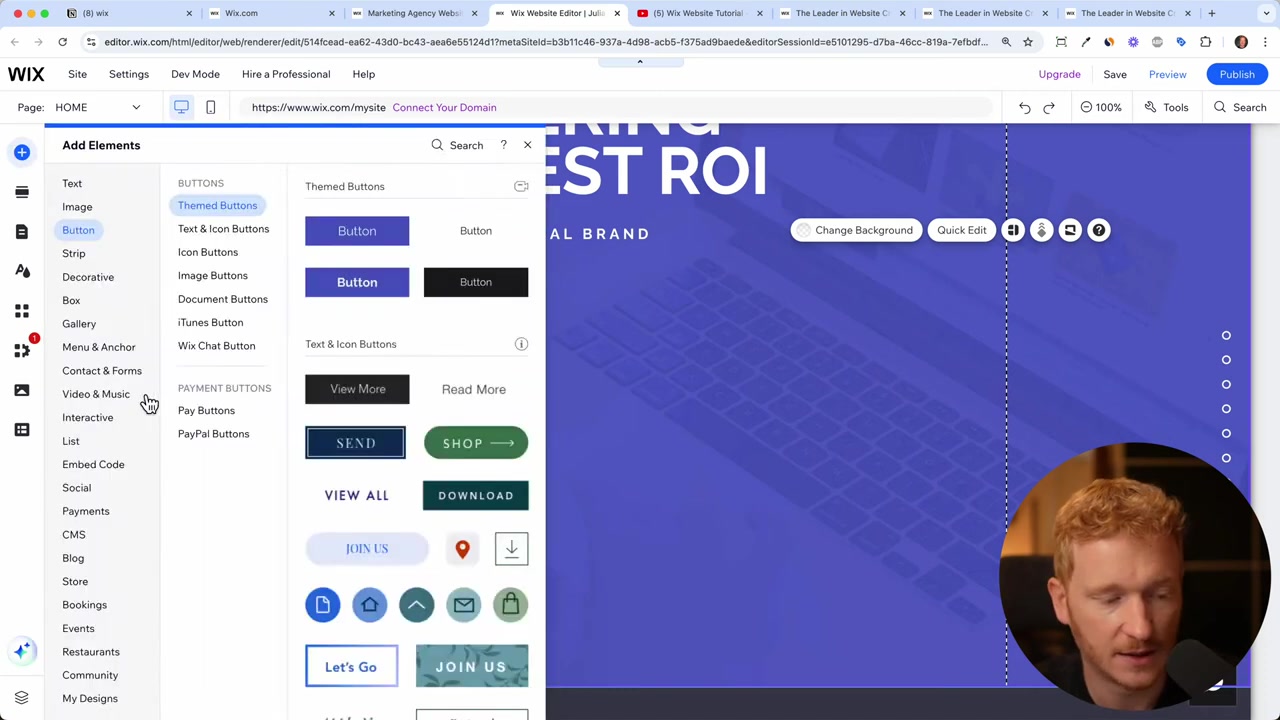
Task: Open the Sections panel in left sidebar
Action: [x=22, y=192]
